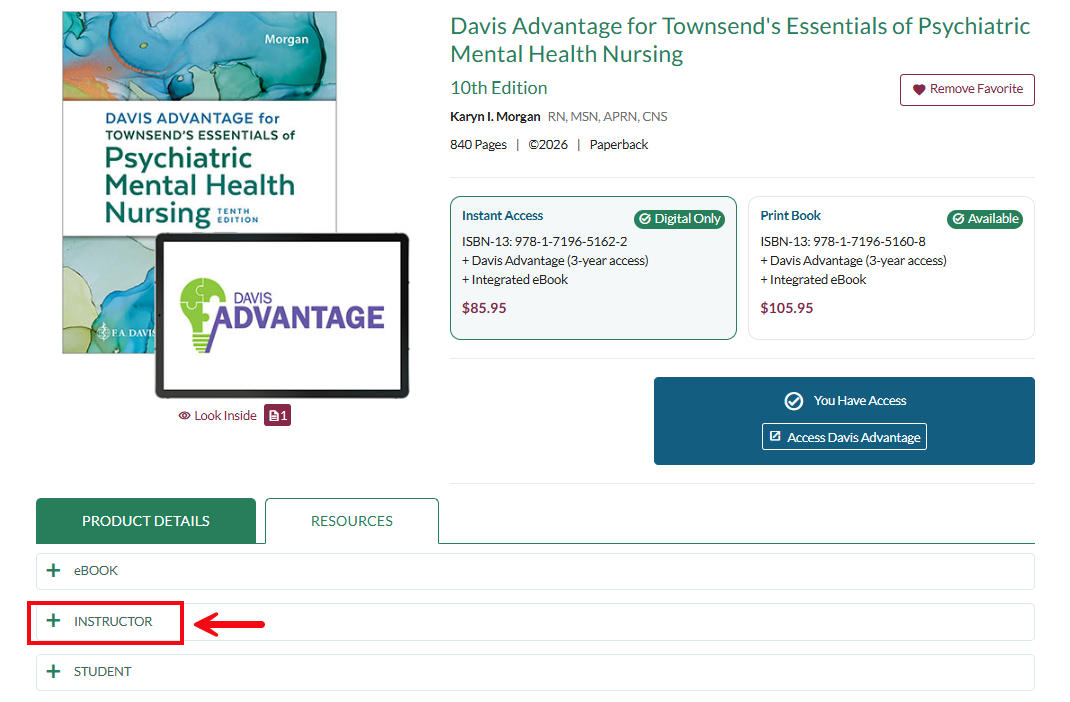Click the RN, MSN, APRN, CNS credentials
The height and width of the screenshot is (702, 1070).
pos(607,117)
